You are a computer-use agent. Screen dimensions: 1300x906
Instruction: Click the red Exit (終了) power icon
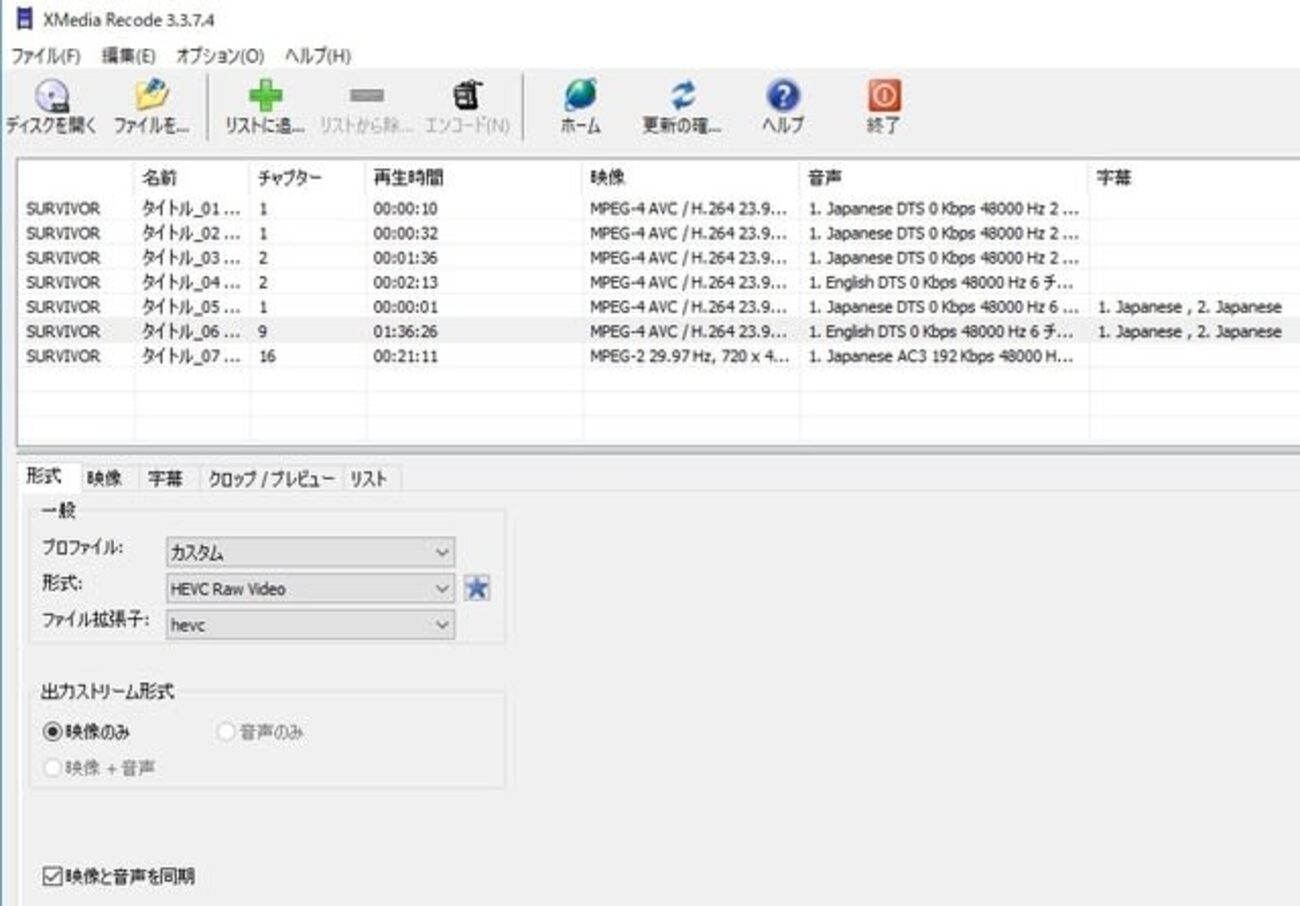coord(885,96)
